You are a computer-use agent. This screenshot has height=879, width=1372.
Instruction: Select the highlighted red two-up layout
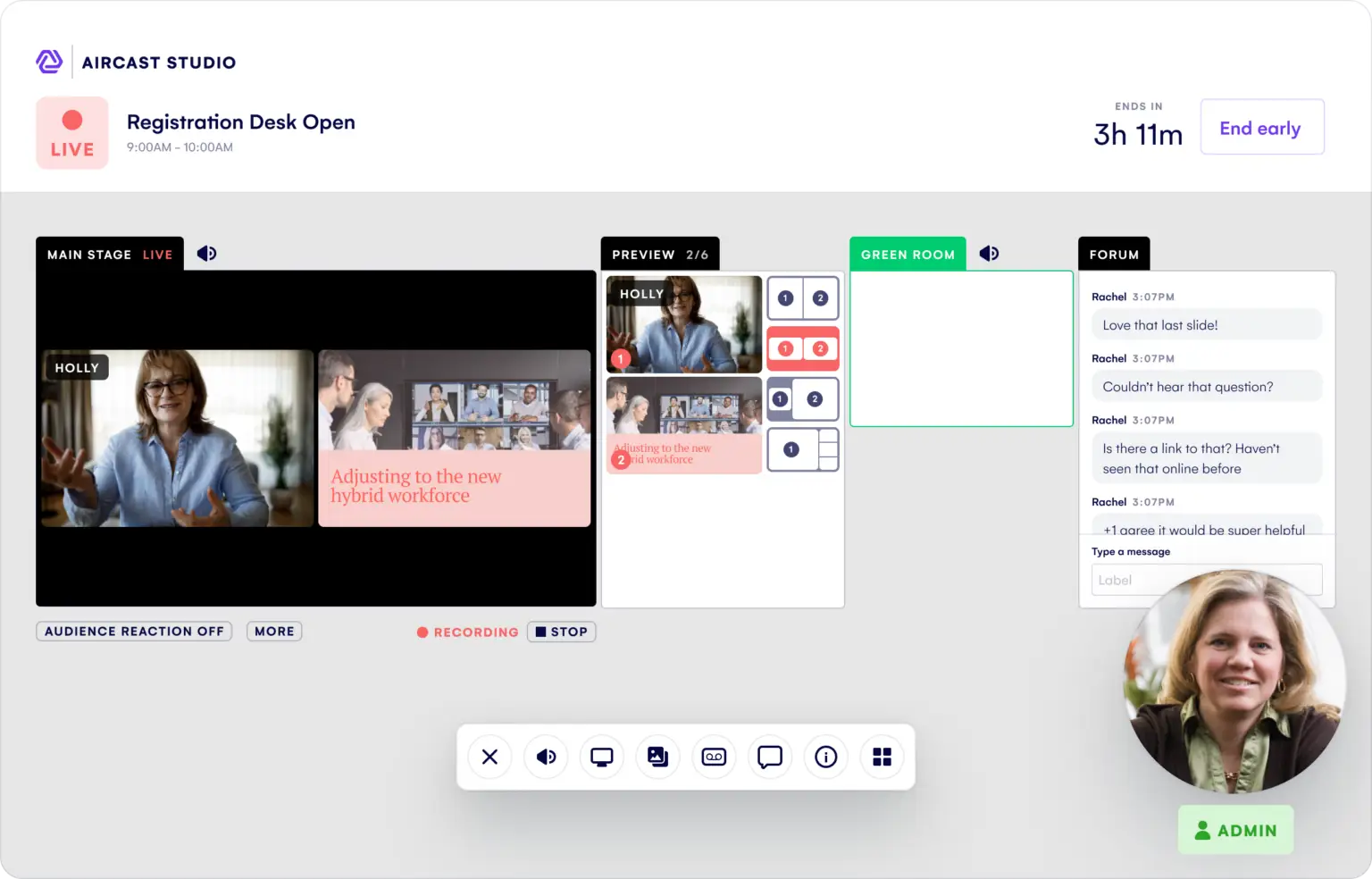[x=802, y=349]
